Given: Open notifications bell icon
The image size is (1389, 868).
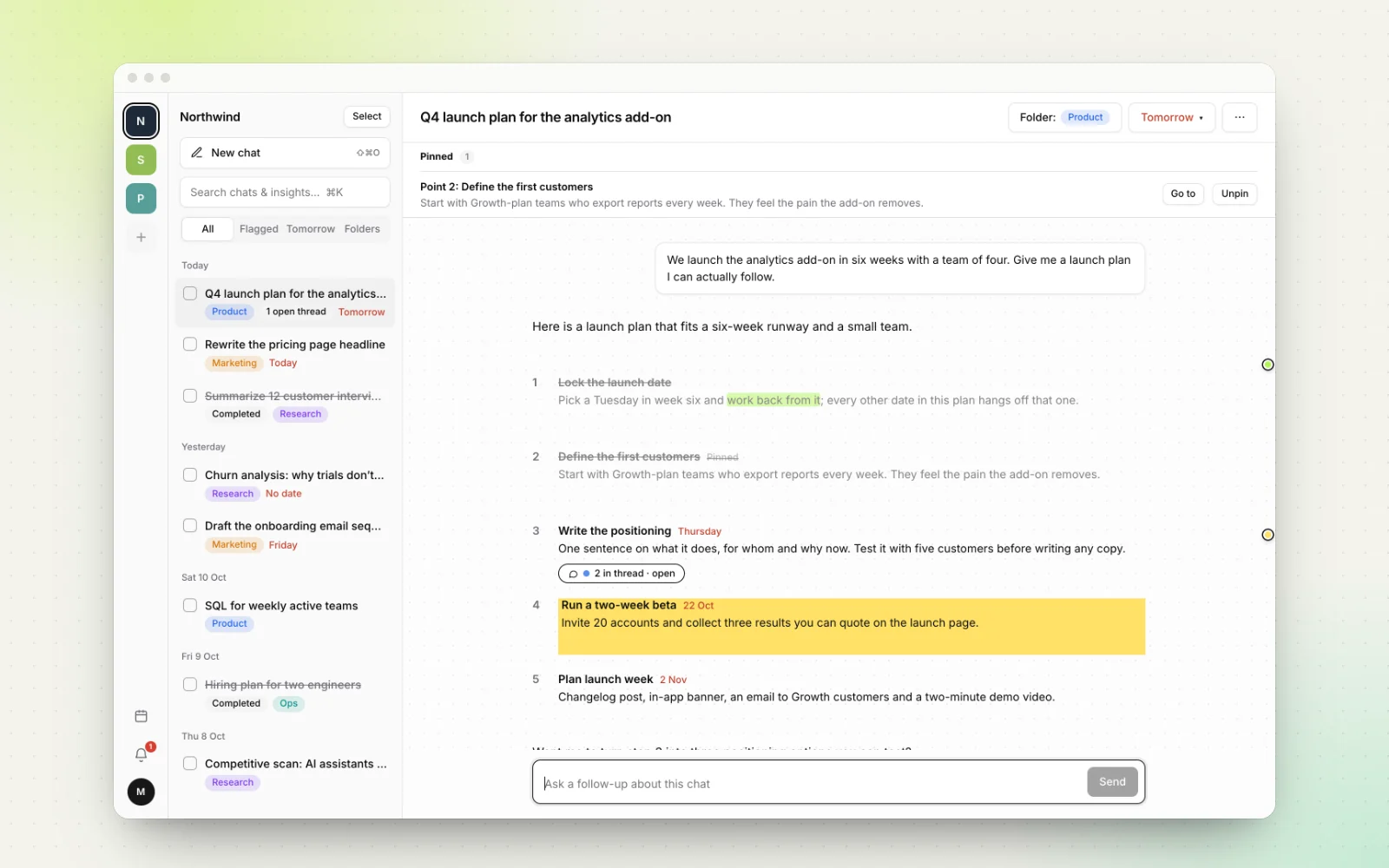Looking at the screenshot, I should (141, 754).
